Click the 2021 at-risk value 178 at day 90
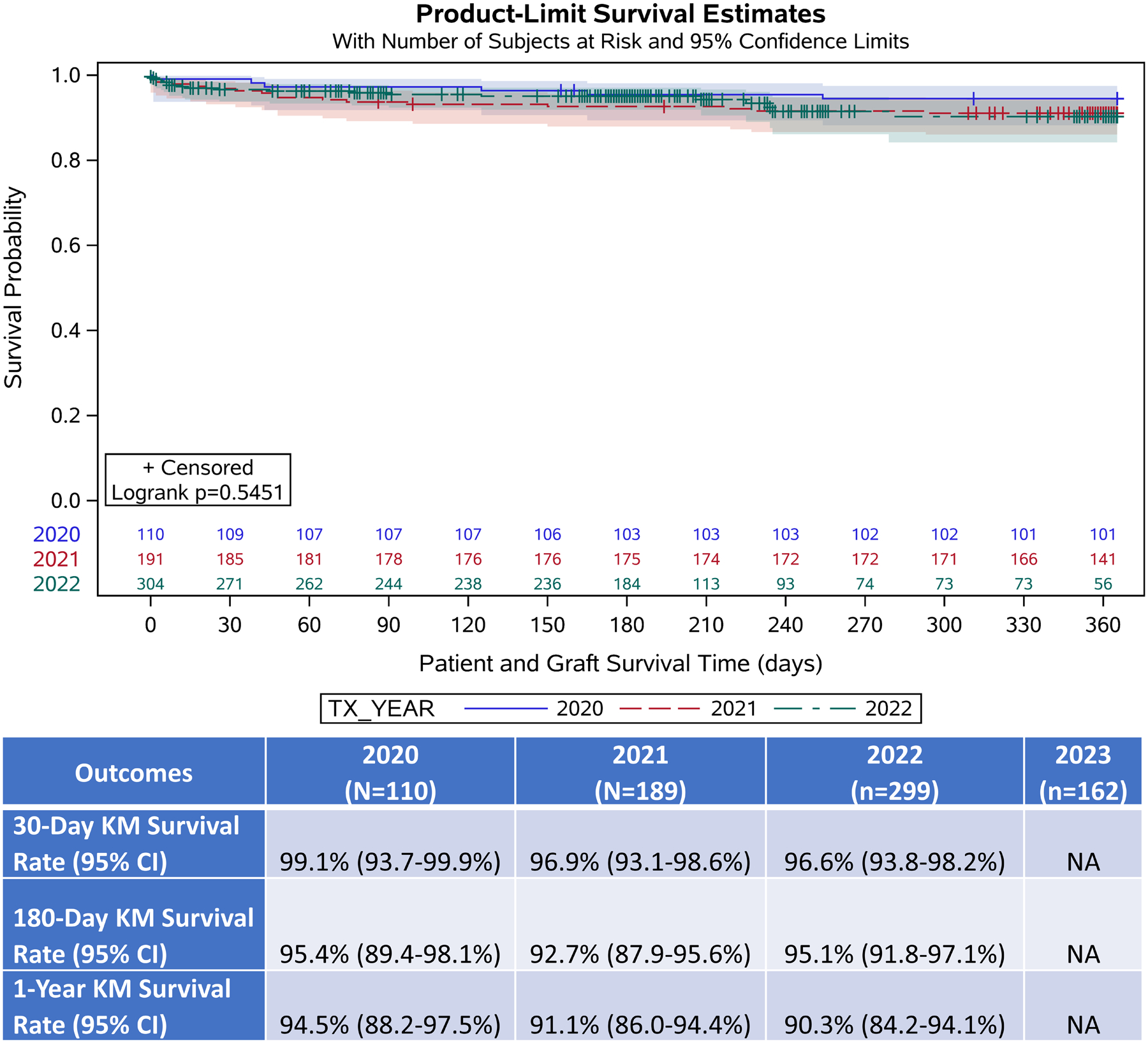This screenshot has width=1148, height=1043. 389,559
